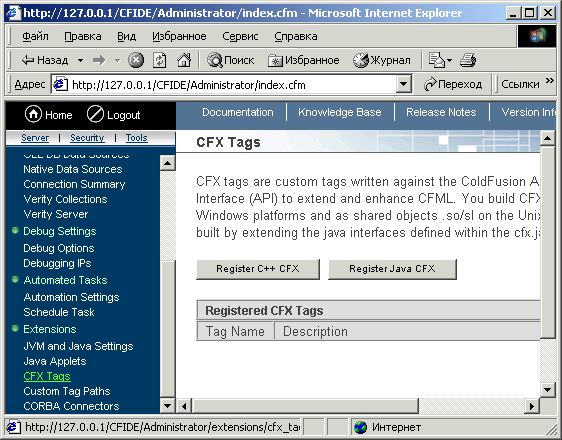Open Favorites (Избранное) toolbar pane
This screenshot has height=440, width=562.
click(x=304, y=60)
